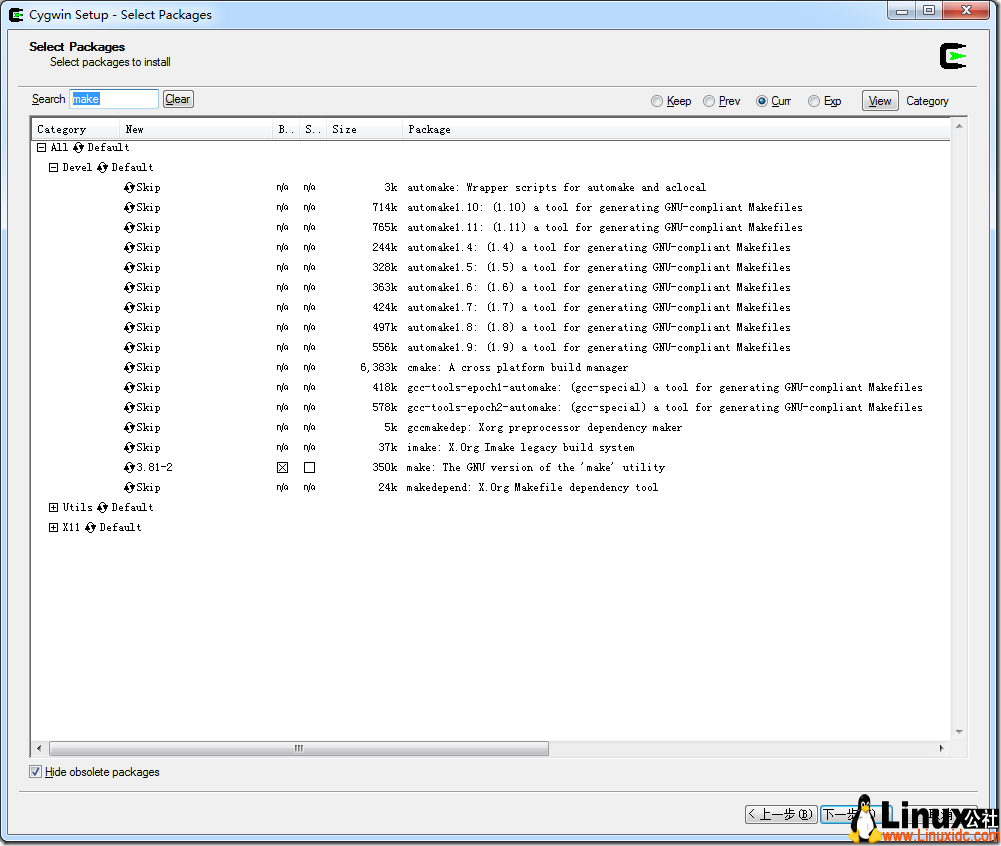
Task: Uncheck binary checkbox for make package
Action: [x=282, y=468]
